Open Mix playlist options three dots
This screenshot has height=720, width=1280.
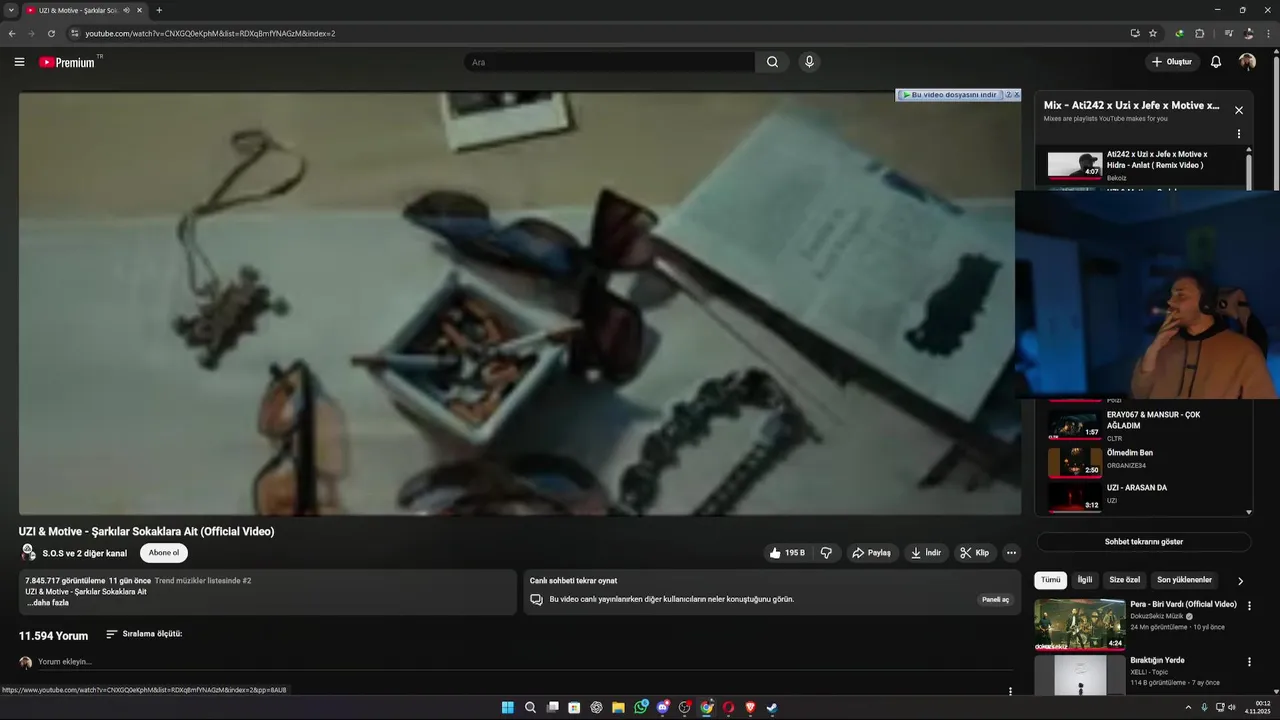coord(1239,134)
